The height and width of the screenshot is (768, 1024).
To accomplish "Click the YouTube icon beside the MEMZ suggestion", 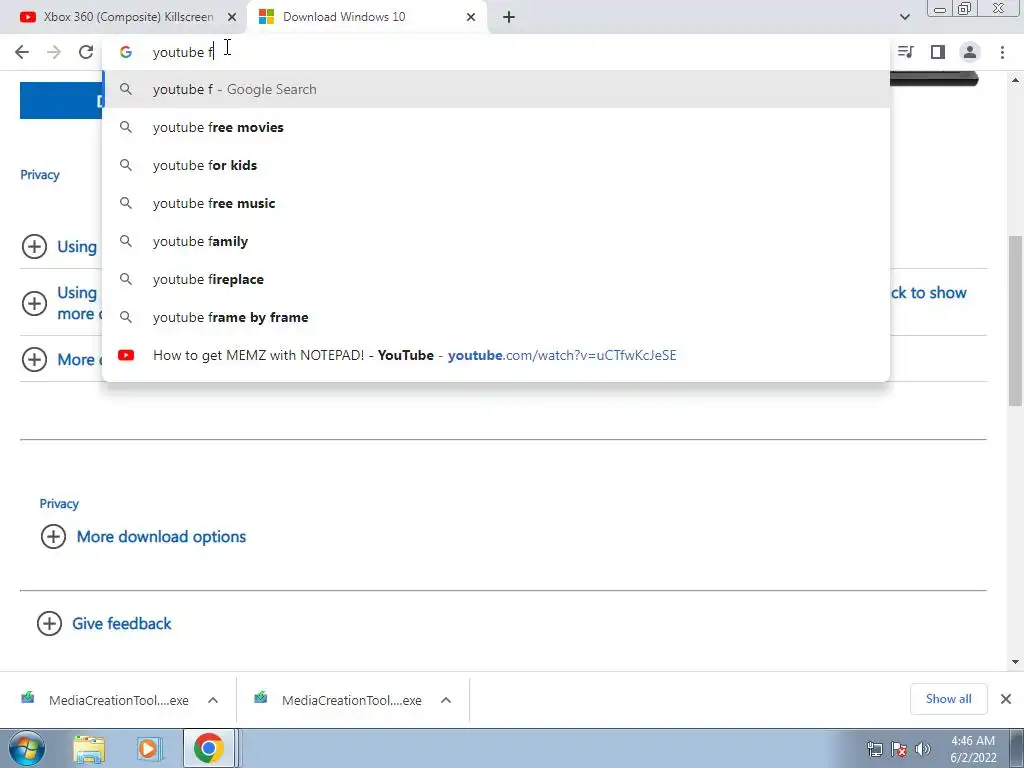I will 126,355.
